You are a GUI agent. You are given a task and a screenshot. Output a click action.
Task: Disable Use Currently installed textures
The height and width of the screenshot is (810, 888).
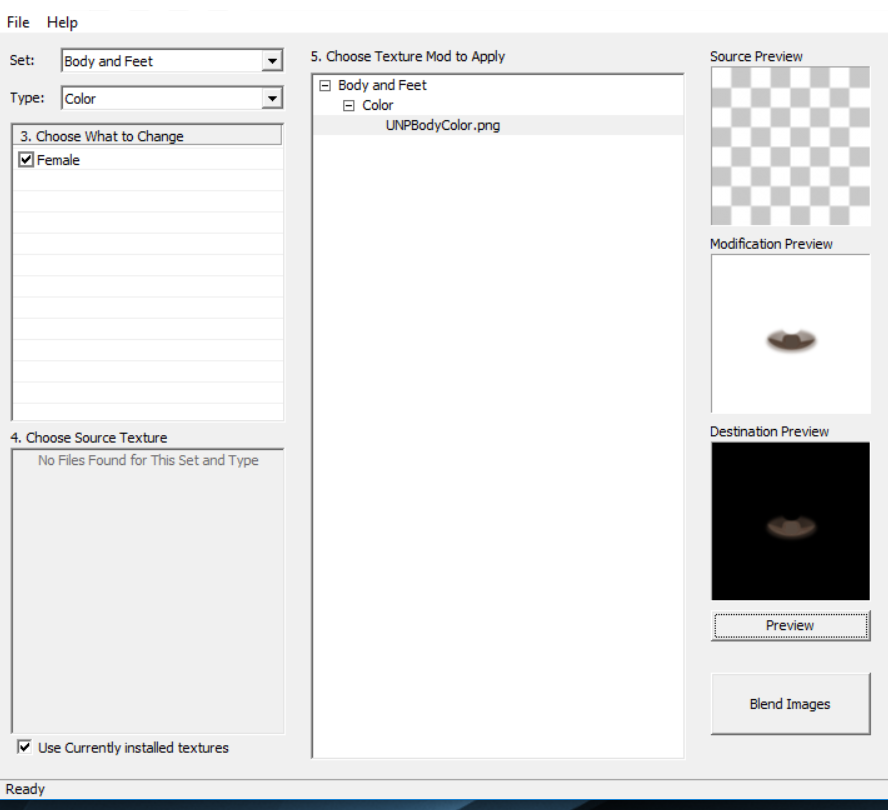coord(23,747)
